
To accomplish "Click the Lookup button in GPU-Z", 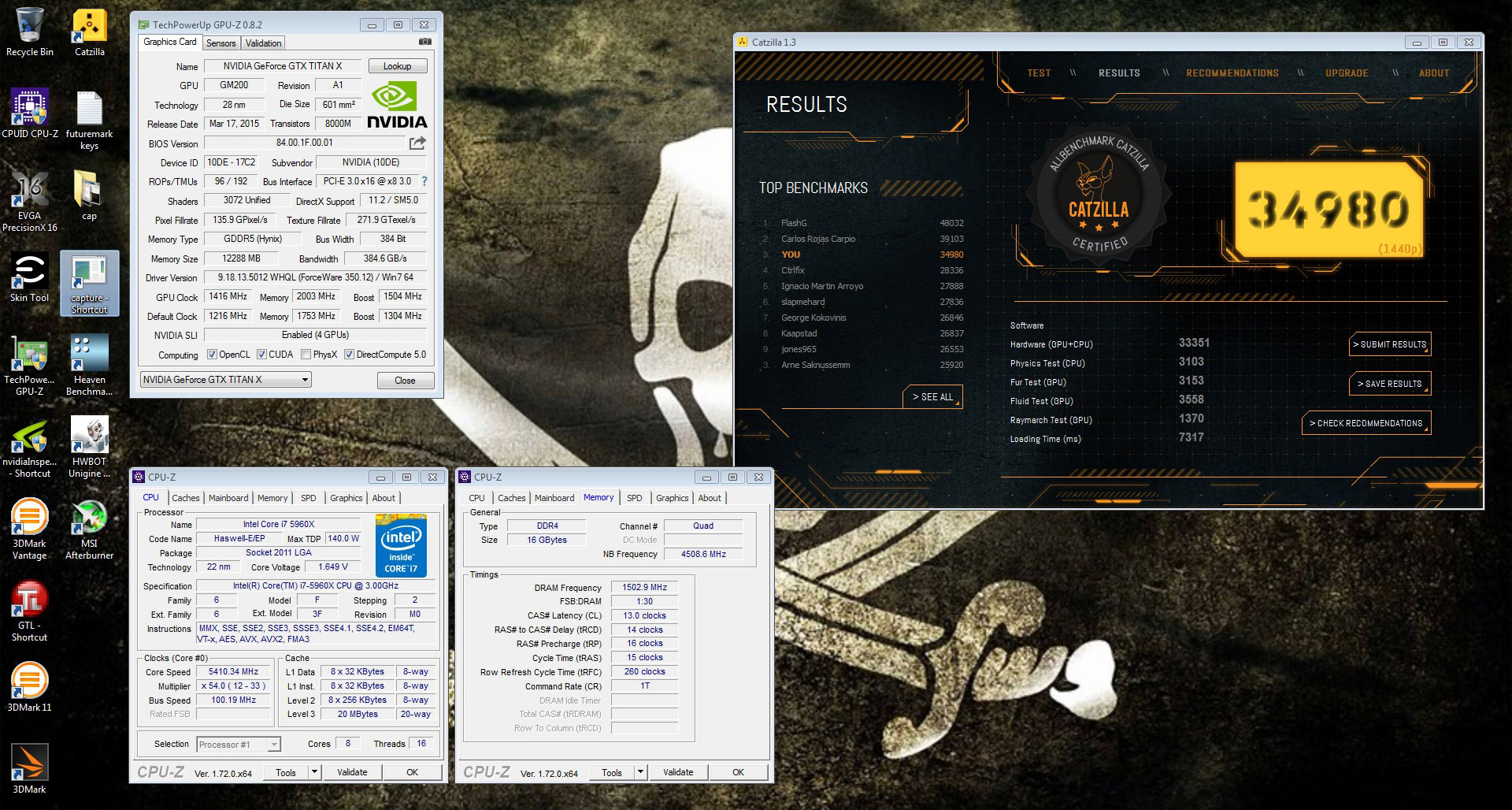I will pyautogui.click(x=397, y=66).
